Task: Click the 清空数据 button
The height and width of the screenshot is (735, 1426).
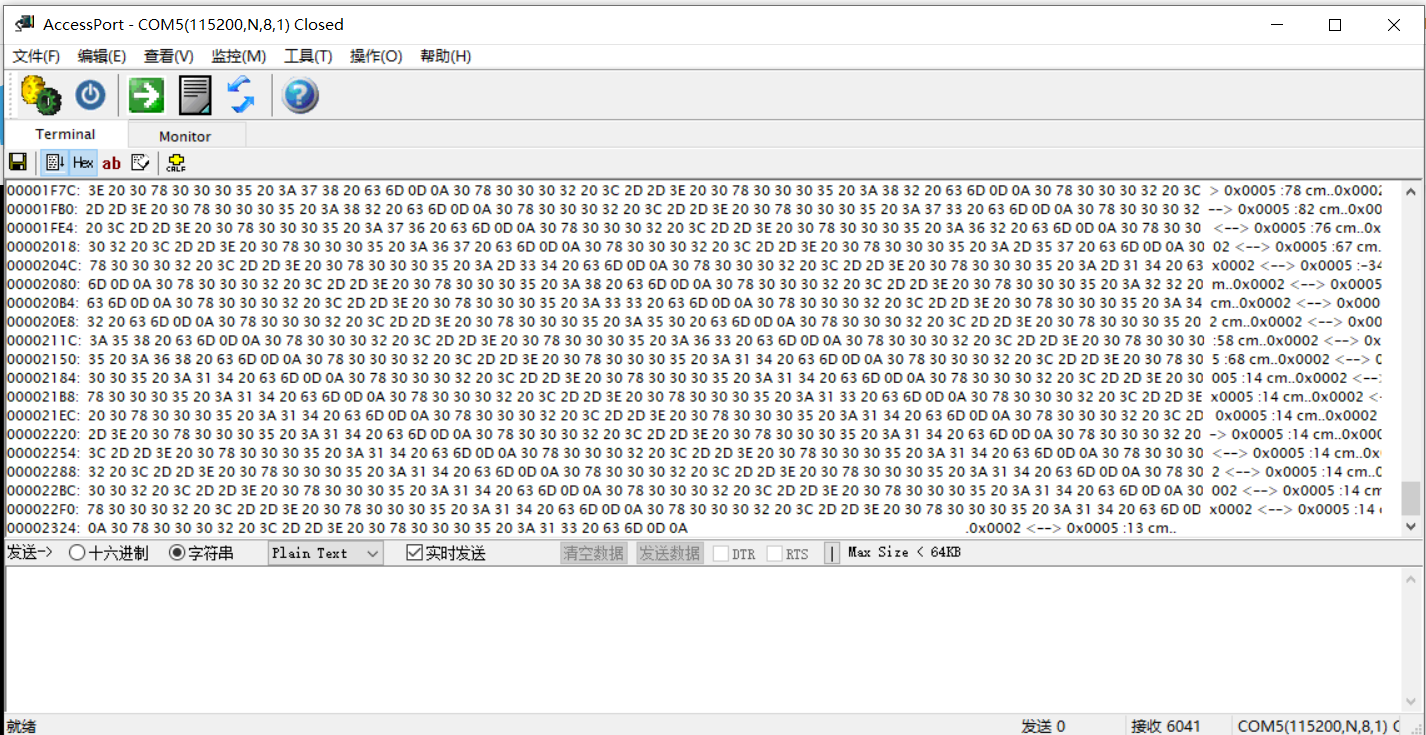Action: click(593, 553)
